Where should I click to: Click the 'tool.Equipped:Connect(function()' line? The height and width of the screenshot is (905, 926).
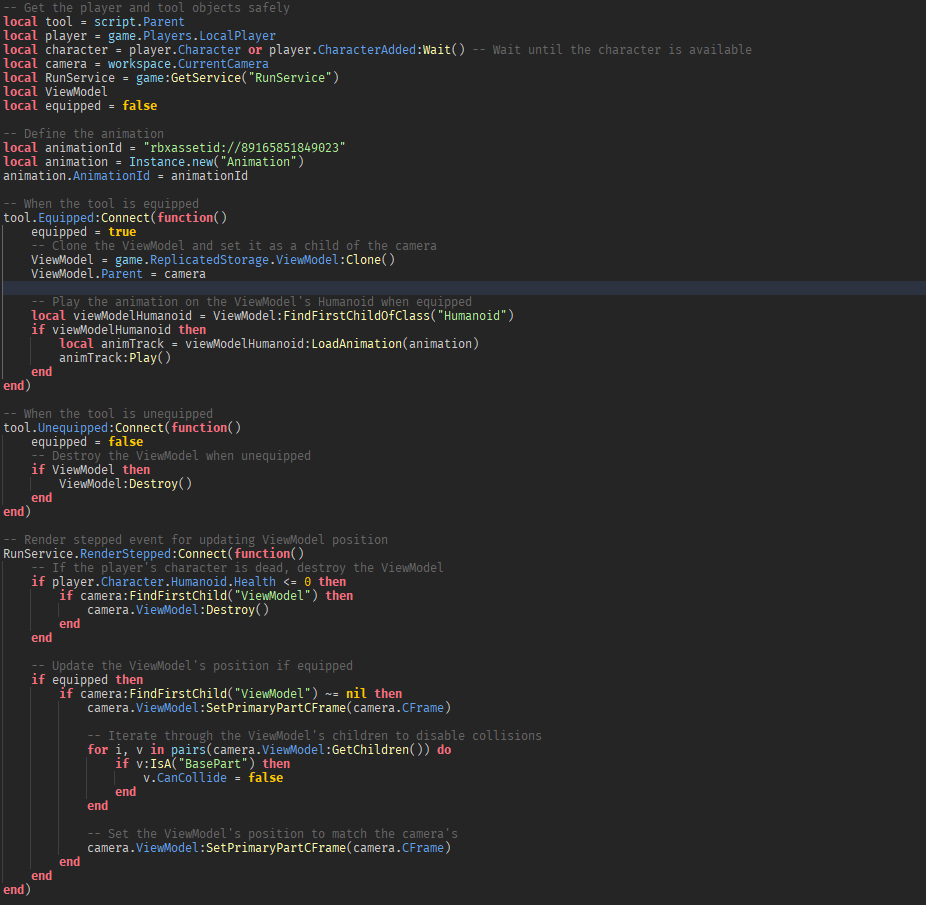(x=115, y=218)
